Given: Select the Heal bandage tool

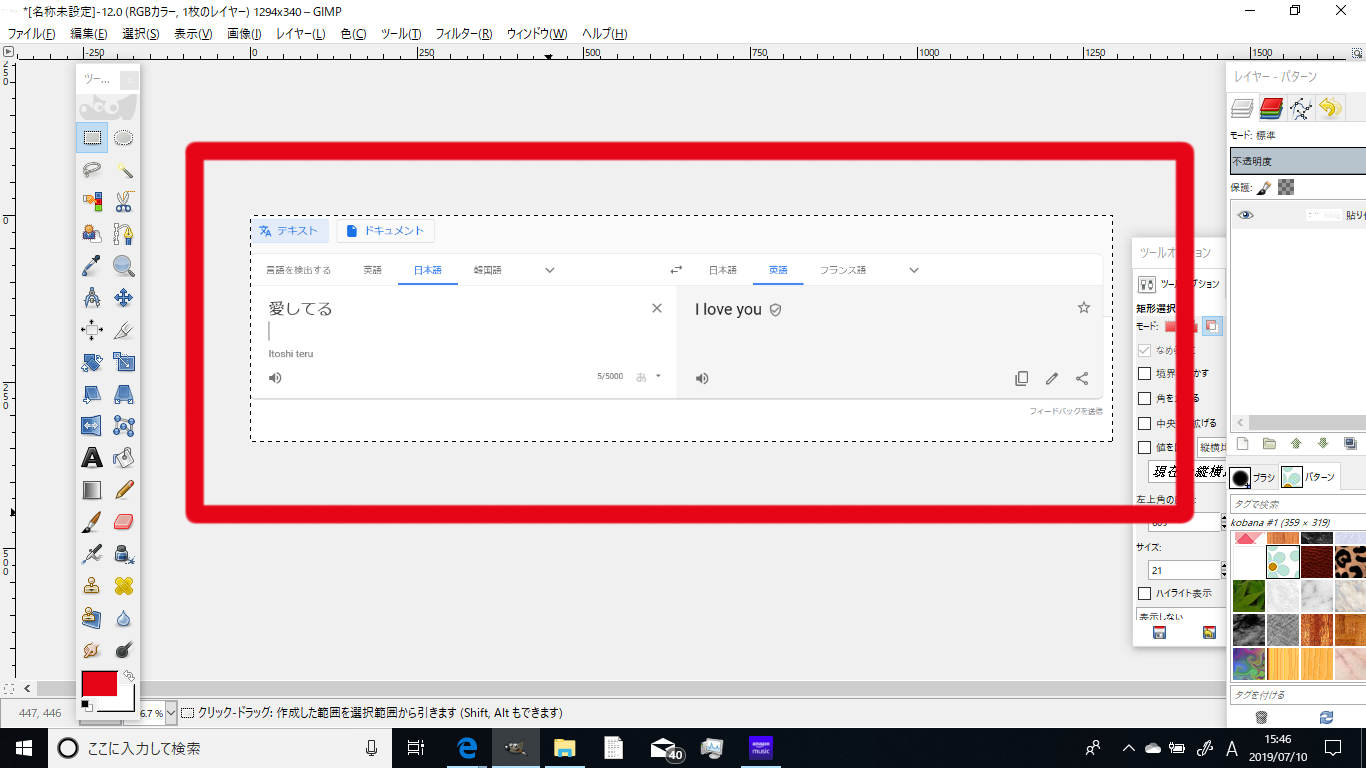Looking at the screenshot, I should coord(124,586).
